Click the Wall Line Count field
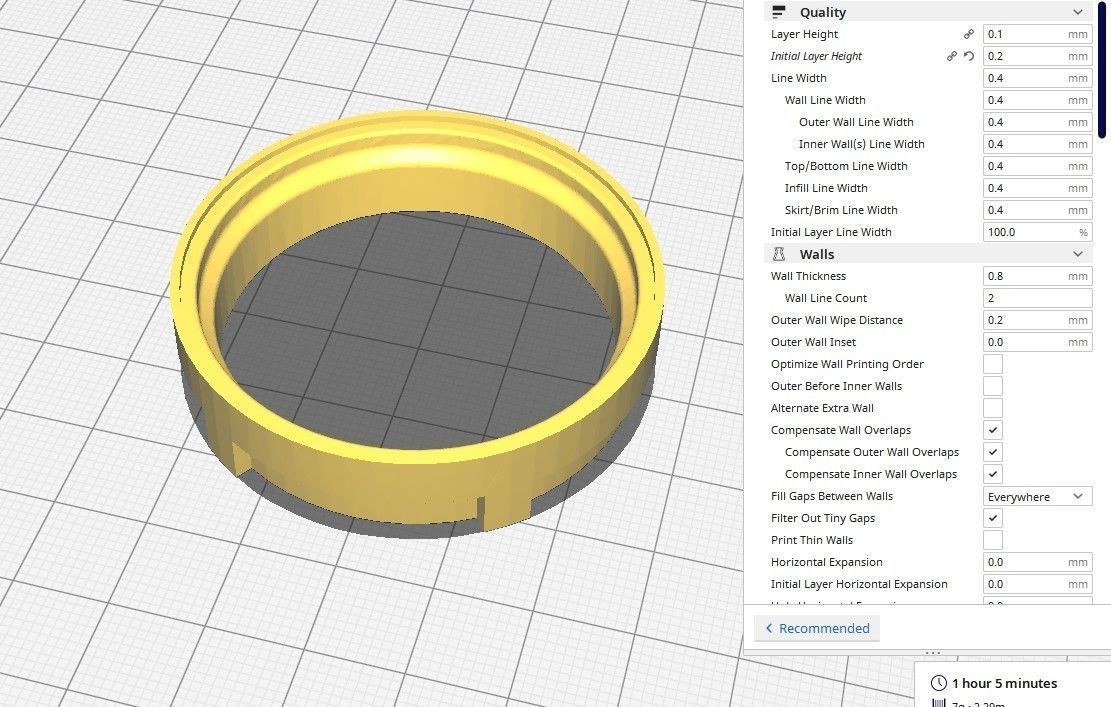This screenshot has width=1111, height=707. click(1037, 298)
